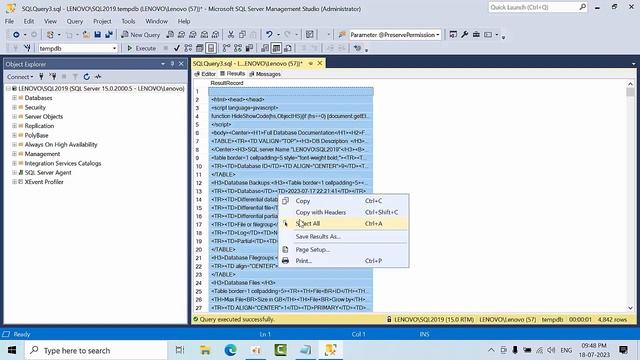
Task: Select the PolyBase tree item
Action: pos(36,135)
